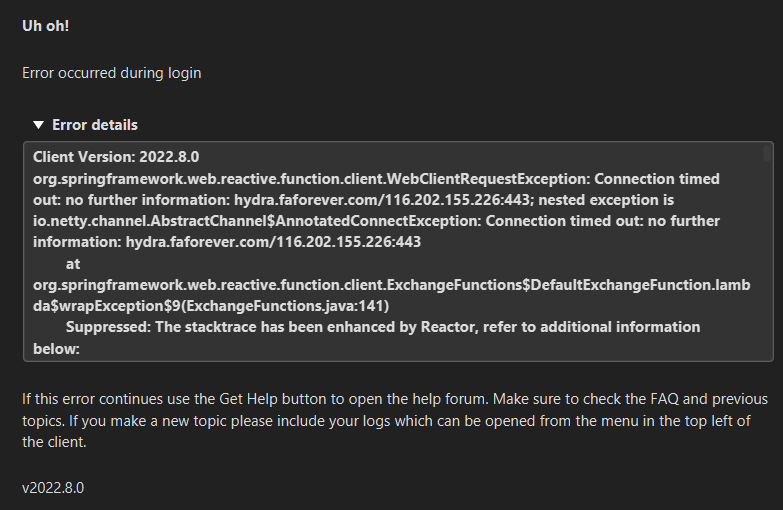Viewport: 783px width, 510px height.
Task: Collapse the Error details disclosure triangle
Action: pos(38,125)
